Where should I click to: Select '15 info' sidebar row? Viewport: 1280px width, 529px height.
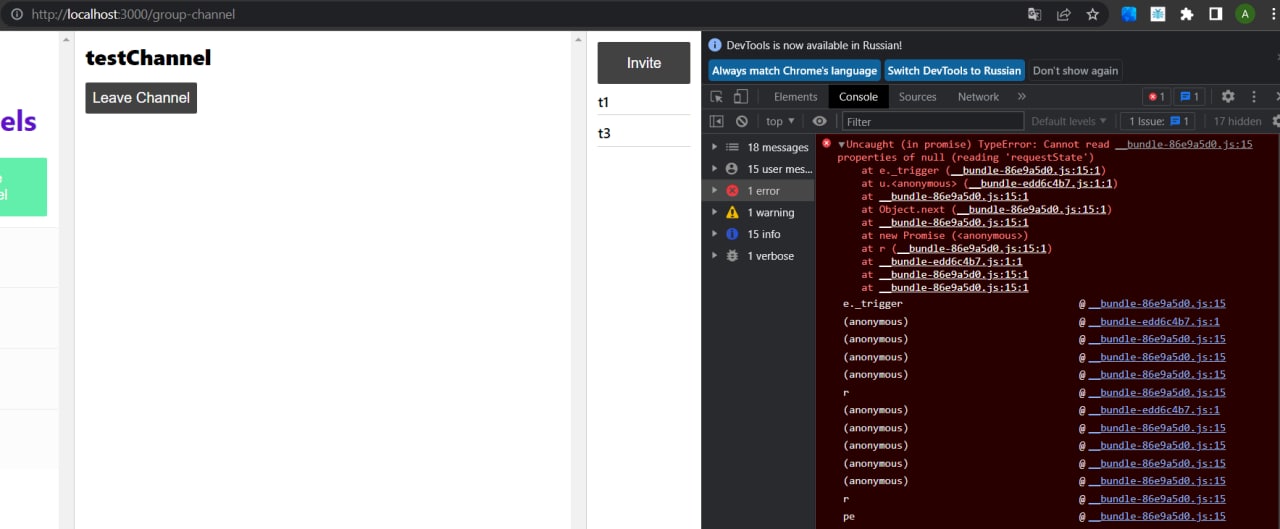click(759, 234)
